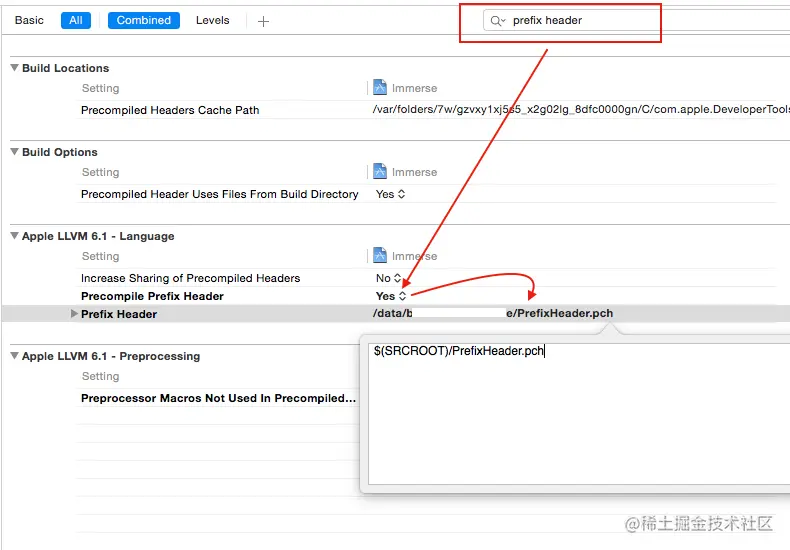Select the /var/folders cache path value

point(581,109)
